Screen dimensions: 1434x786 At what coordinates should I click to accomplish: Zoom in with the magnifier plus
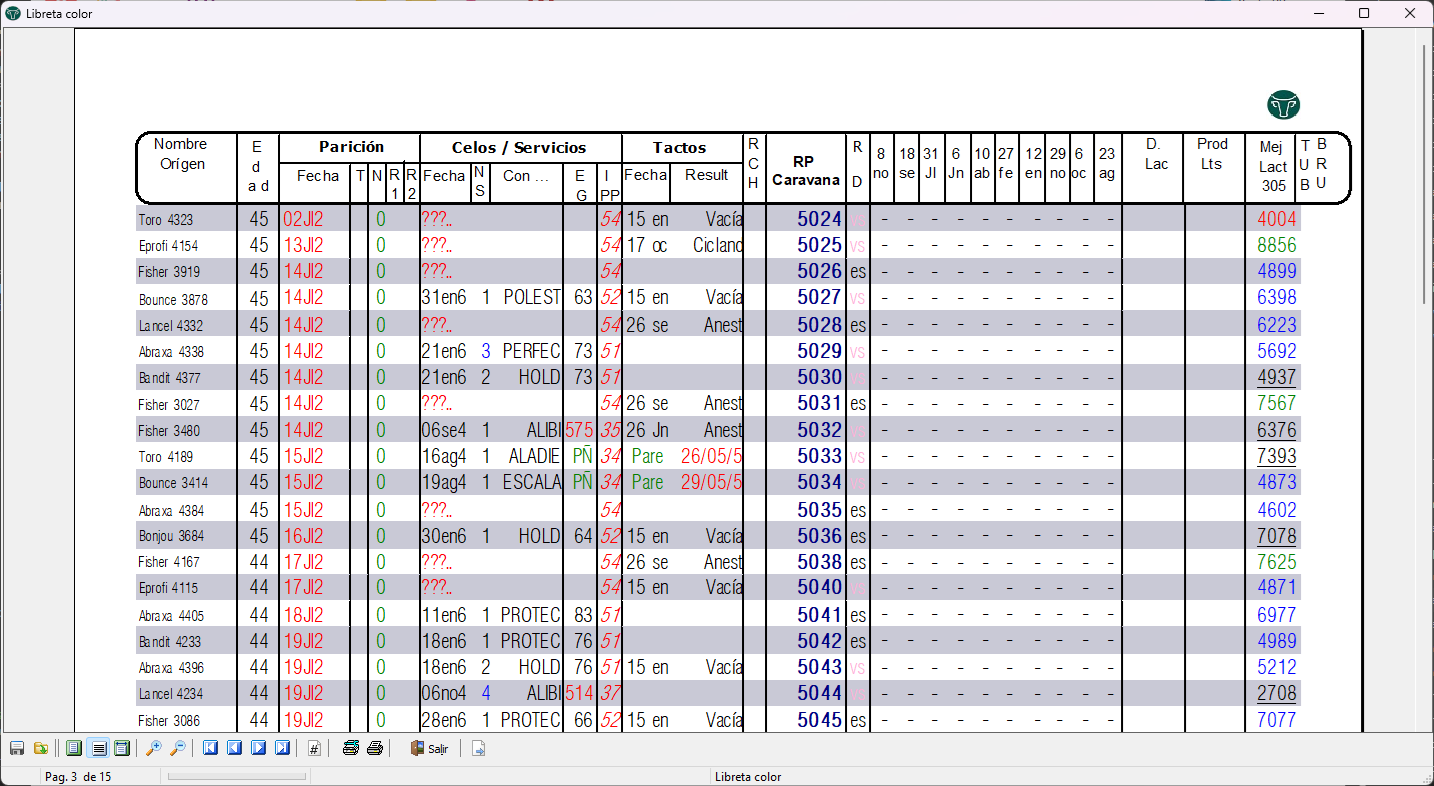[153, 748]
